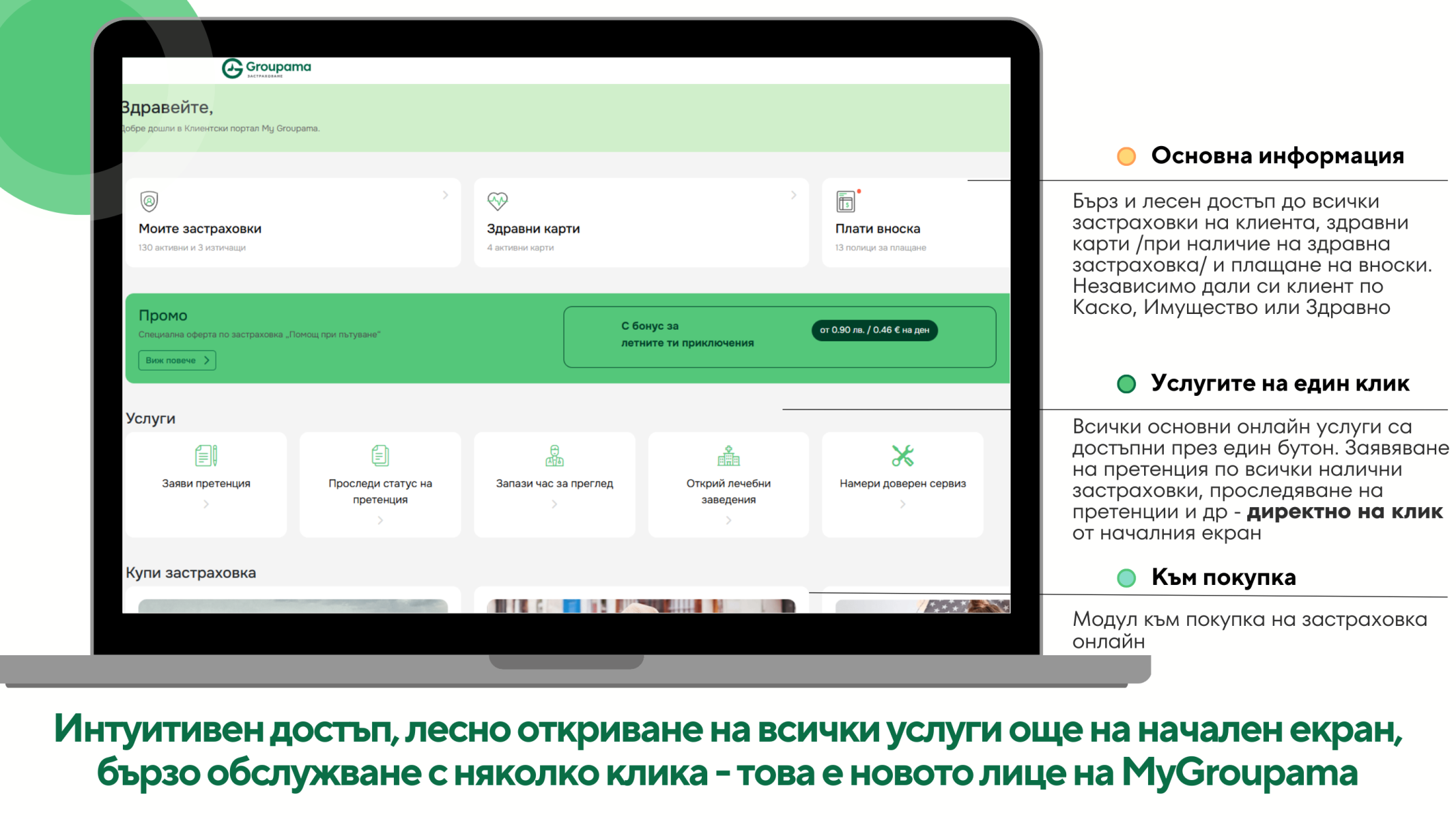This screenshot has height=819, width=1456.
Task: Click chevron under Проследи статус на претенция
Action: (x=380, y=521)
